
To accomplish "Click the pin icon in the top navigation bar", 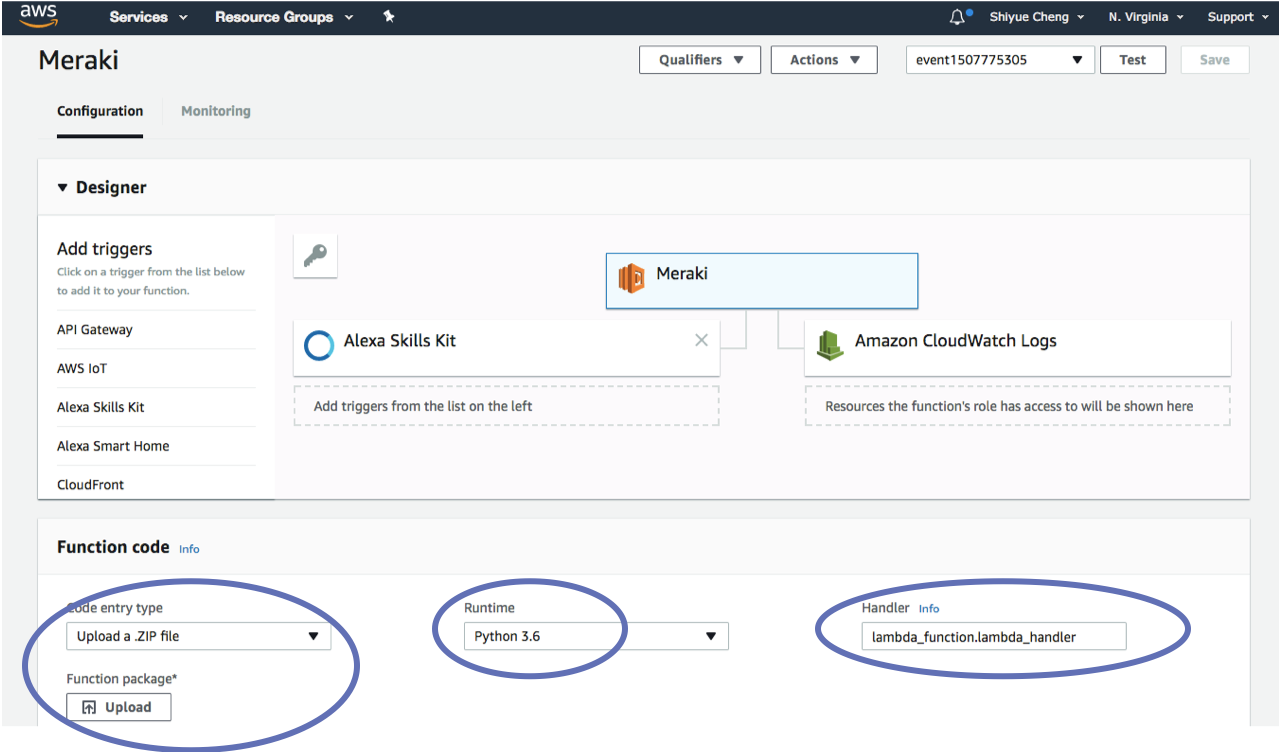I will tap(389, 16).
